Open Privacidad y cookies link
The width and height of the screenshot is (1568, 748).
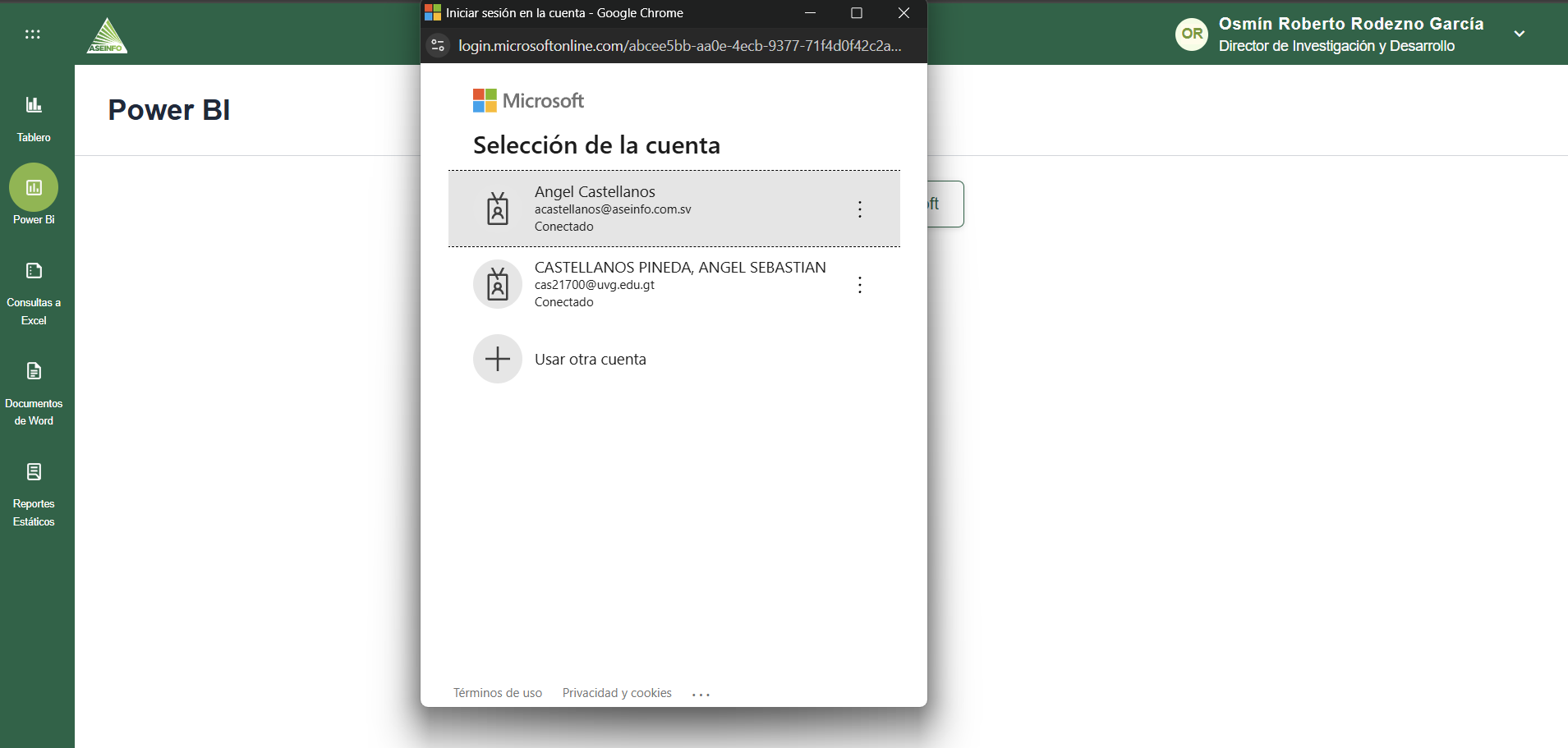617,693
